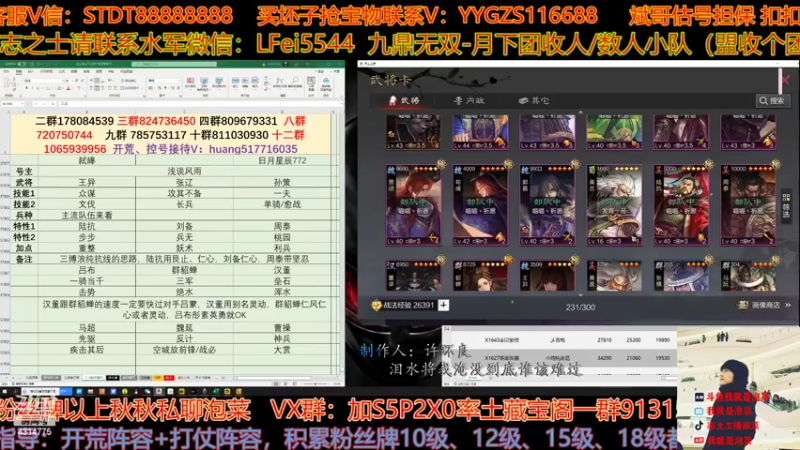Choose red font color in Excel ribbon

pyautogui.click(x=68, y=88)
